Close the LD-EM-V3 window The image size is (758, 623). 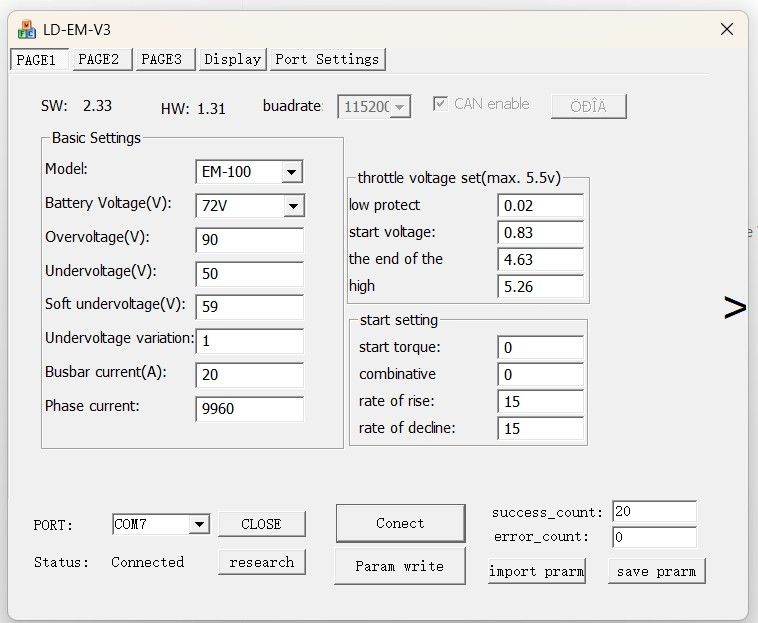(727, 29)
